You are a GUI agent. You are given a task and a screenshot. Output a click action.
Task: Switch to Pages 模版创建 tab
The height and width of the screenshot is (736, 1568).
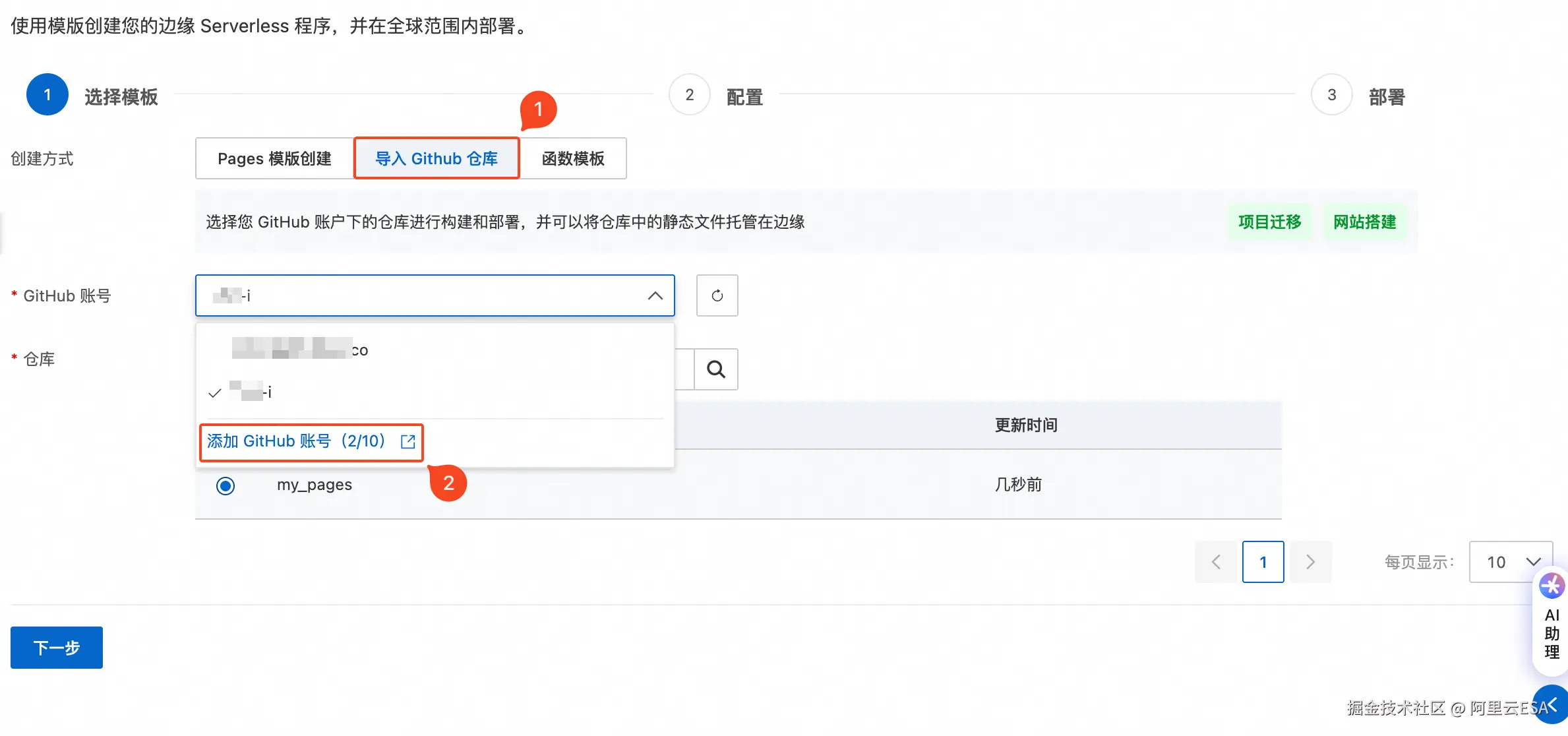274,158
